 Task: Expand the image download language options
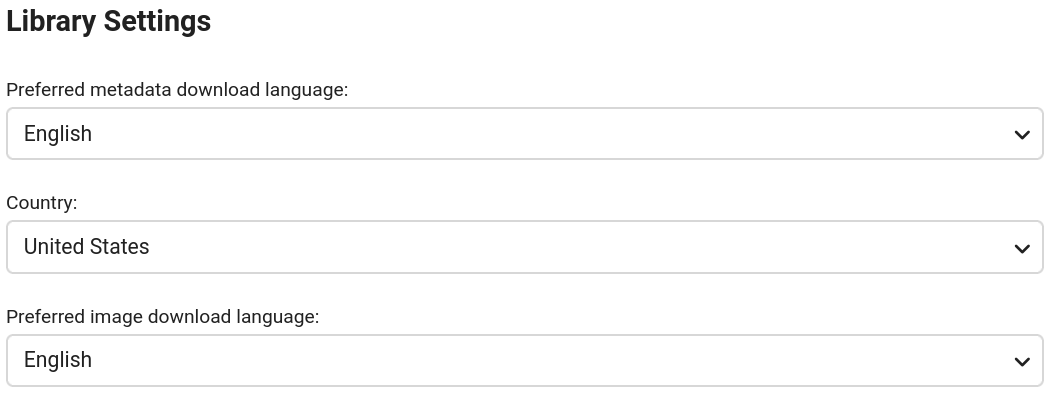point(524,360)
